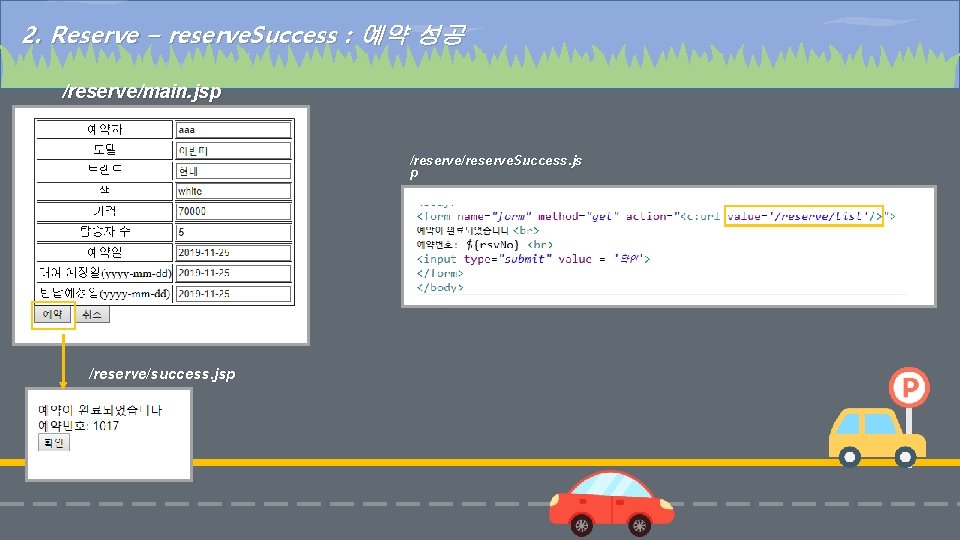Click the color input field containing white
The image size is (960, 540).
pyautogui.click(x=233, y=191)
